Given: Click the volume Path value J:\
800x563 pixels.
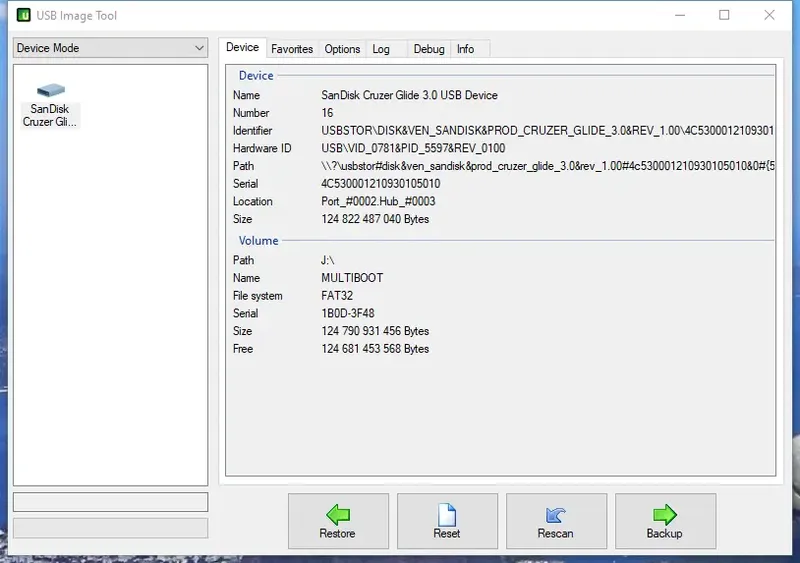Looking at the screenshot, I should (328, 260).
